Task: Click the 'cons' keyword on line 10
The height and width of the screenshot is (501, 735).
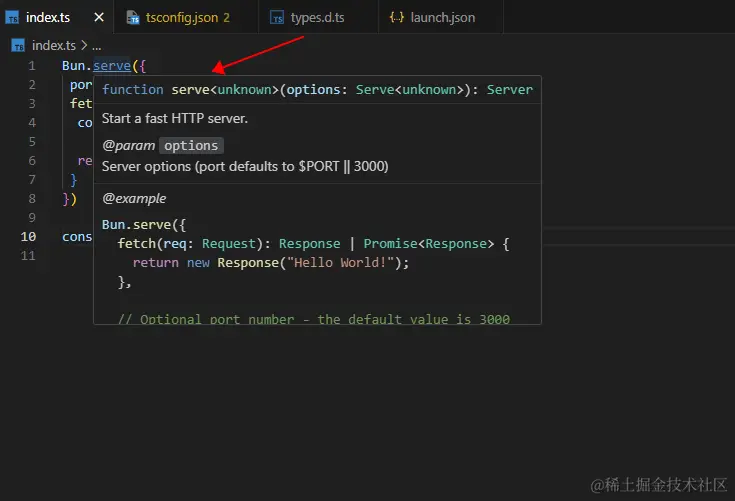Action: click(77, 237)
